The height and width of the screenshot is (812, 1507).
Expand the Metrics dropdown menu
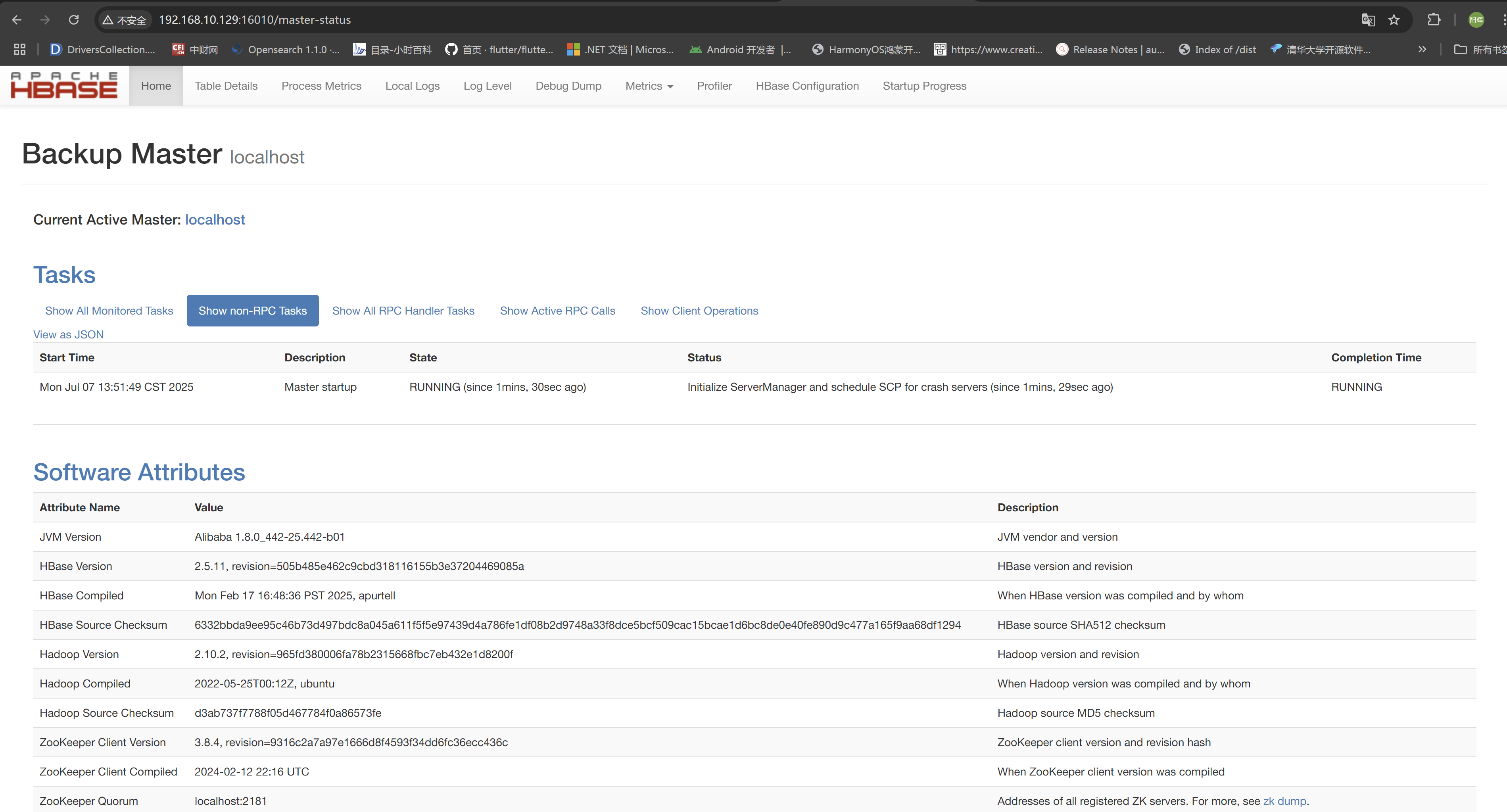click(x=649, y=86)
